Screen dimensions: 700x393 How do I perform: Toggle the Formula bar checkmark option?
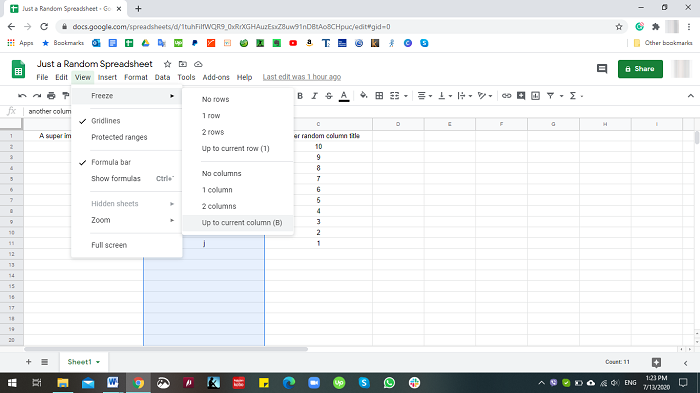tap(127, 162)
